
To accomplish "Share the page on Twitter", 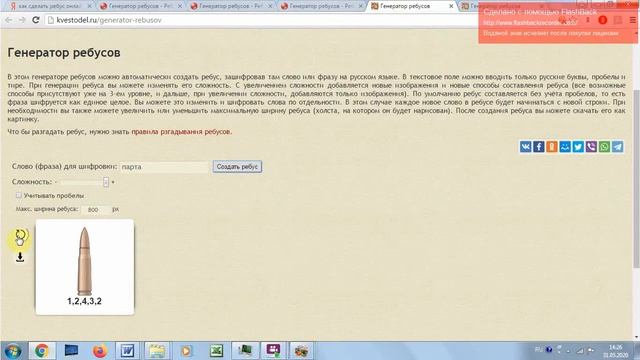I will coord(578,147).
